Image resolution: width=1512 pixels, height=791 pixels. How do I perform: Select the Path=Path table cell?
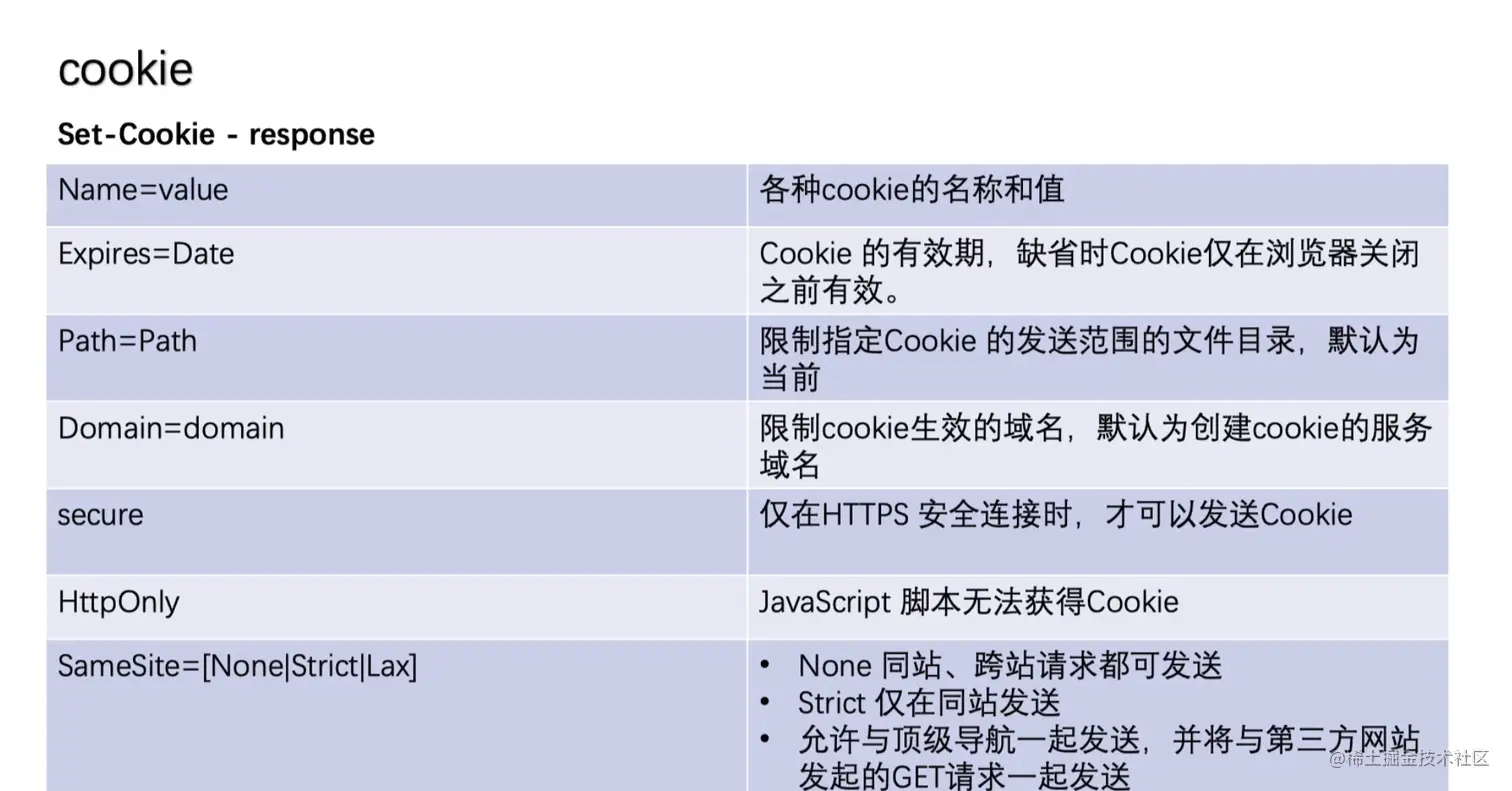pyautogui.click(x=126, y=341)
